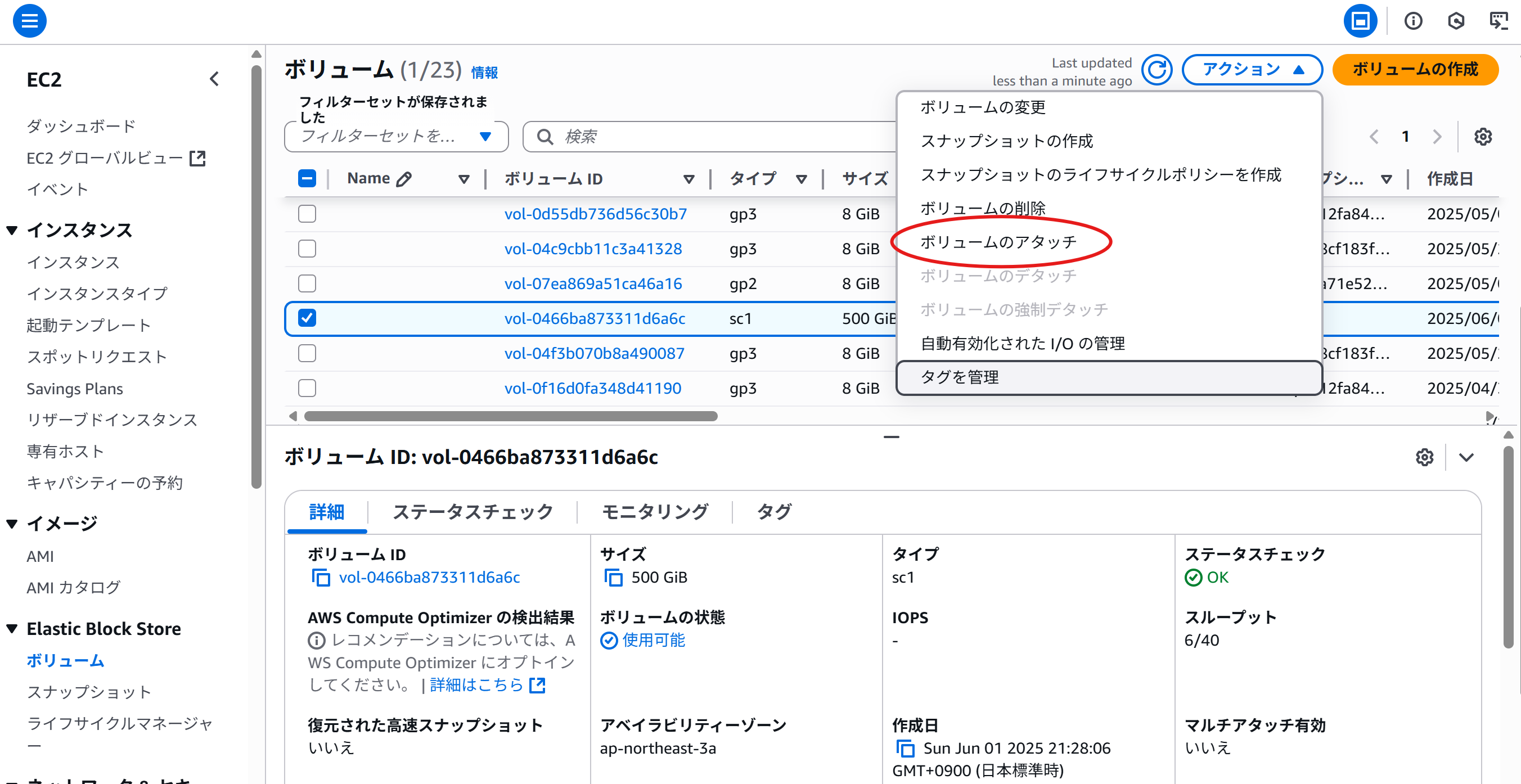Open table preferences gear icon
The image size is (1521, 784).
(1483, 137)
